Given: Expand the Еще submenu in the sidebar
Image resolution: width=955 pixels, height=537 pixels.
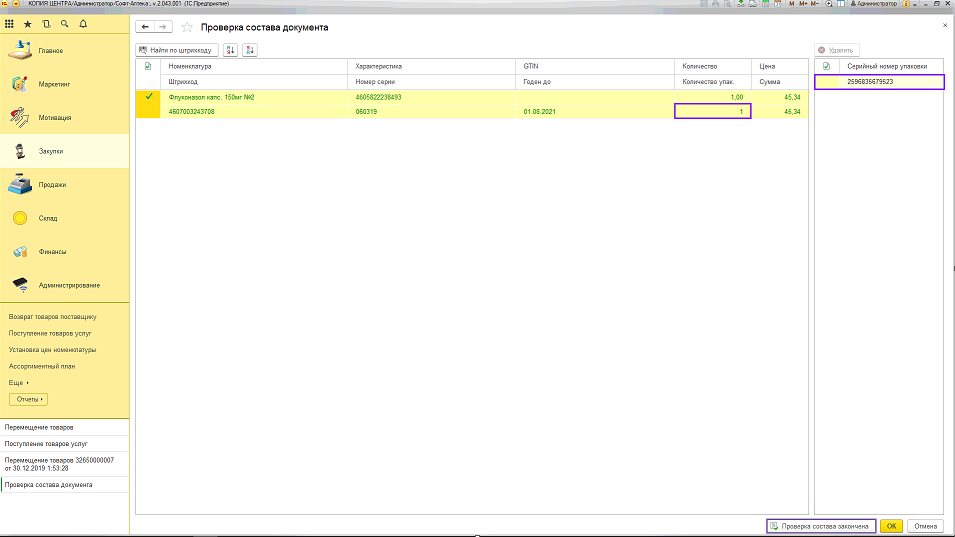Looking at the screenshot, I should pyautogui.click(x=19, y=383).
